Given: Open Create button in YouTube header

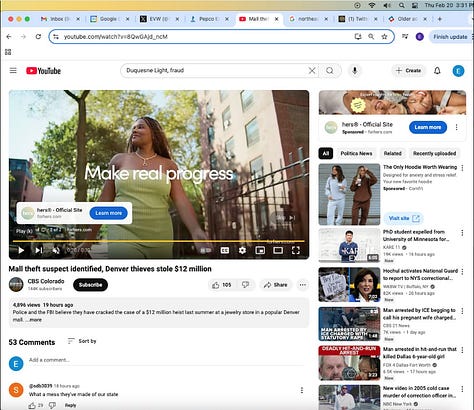Looking at the screenshot, I should point(408,71).
